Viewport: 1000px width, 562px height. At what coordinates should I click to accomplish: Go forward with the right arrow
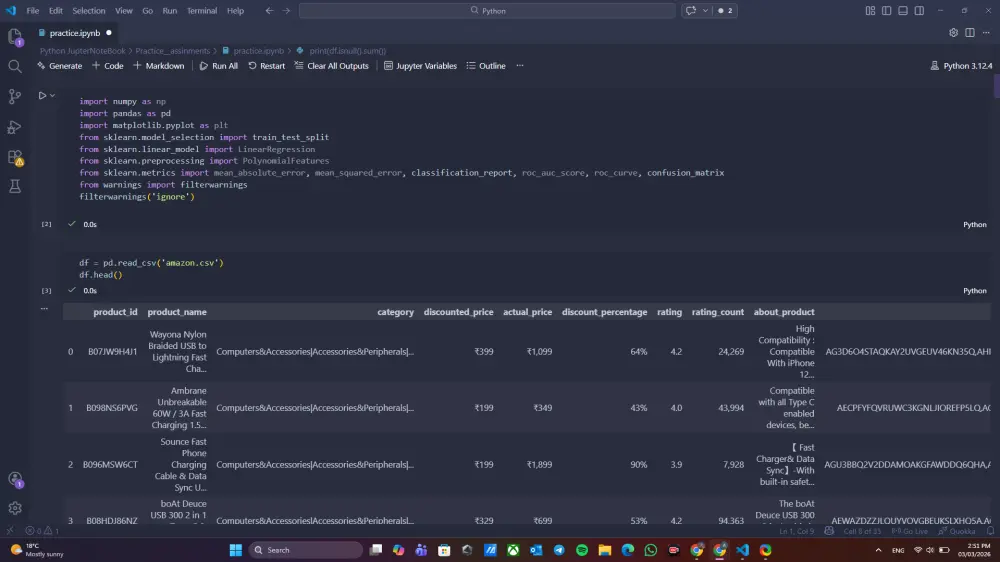point(286,10)
